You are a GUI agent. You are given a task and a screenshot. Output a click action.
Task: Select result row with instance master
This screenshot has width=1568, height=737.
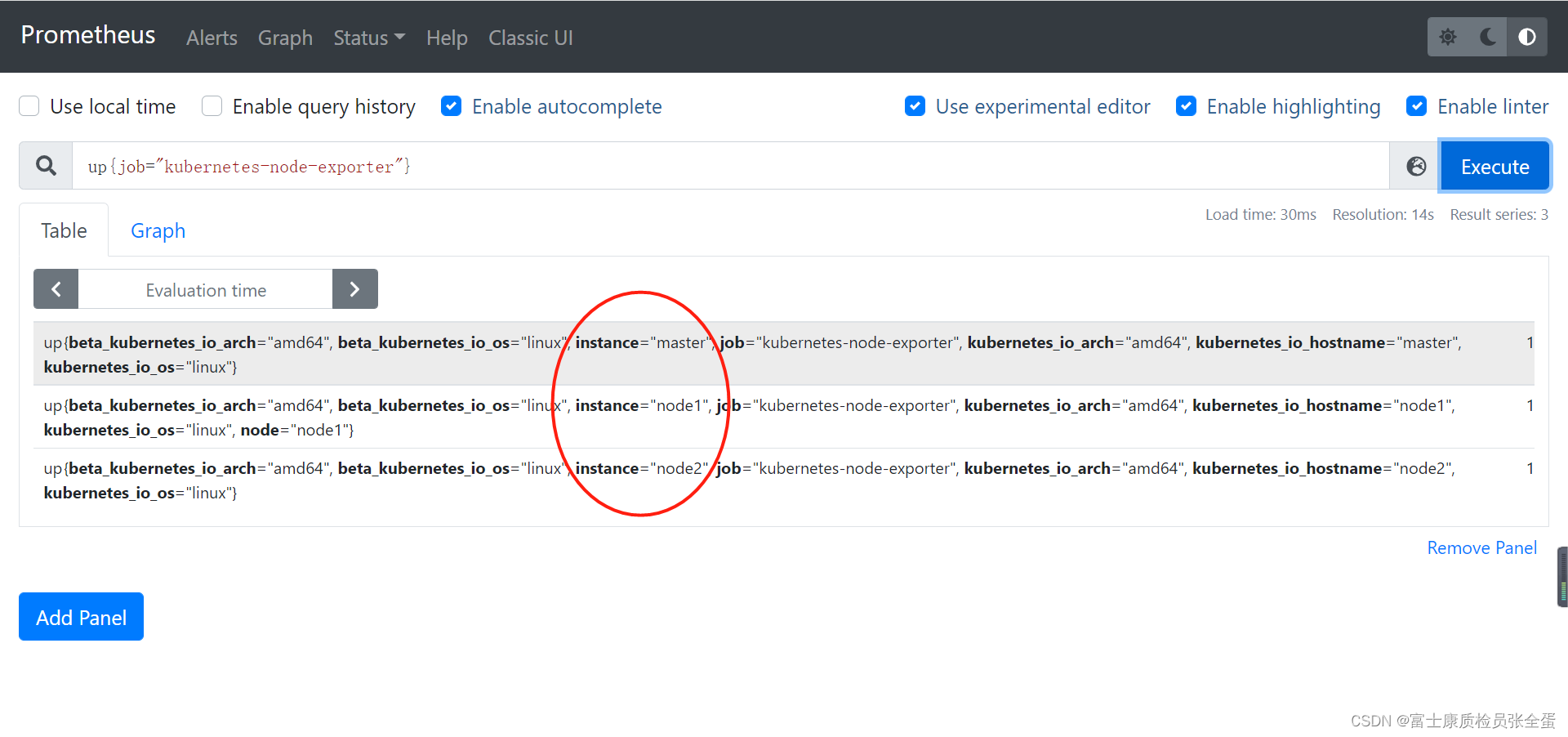[x=784, y=354]
